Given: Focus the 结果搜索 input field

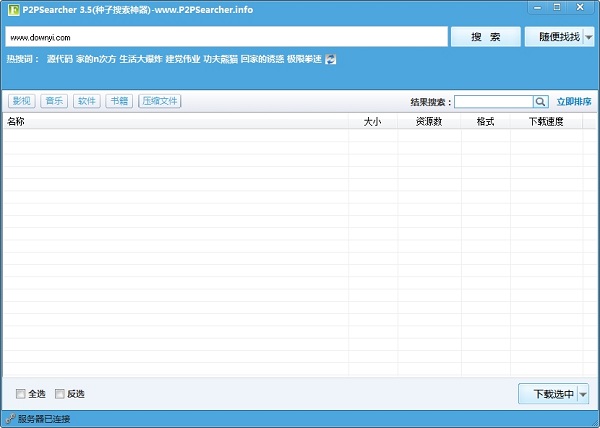Looking at the screenshot, I should pos(494,102).
